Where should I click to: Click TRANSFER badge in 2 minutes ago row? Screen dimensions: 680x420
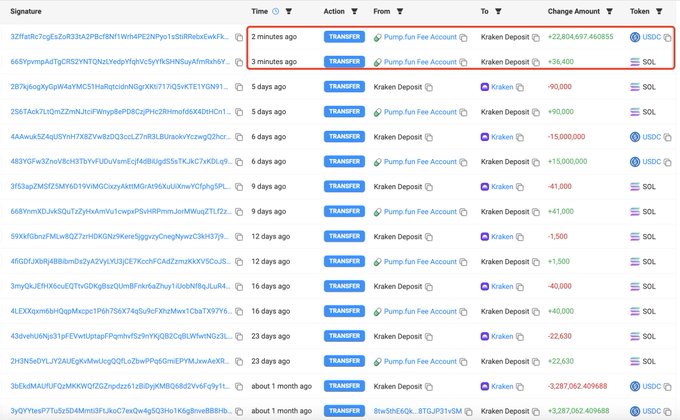pos(344,37)
